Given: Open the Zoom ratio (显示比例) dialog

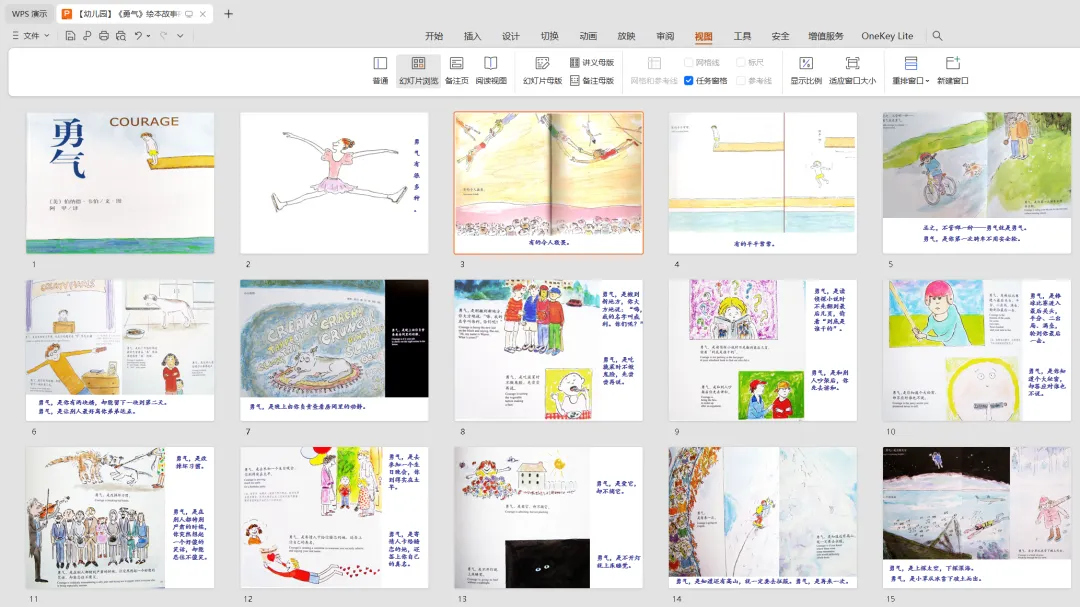Looking at the screenshot, I should 806,71.
